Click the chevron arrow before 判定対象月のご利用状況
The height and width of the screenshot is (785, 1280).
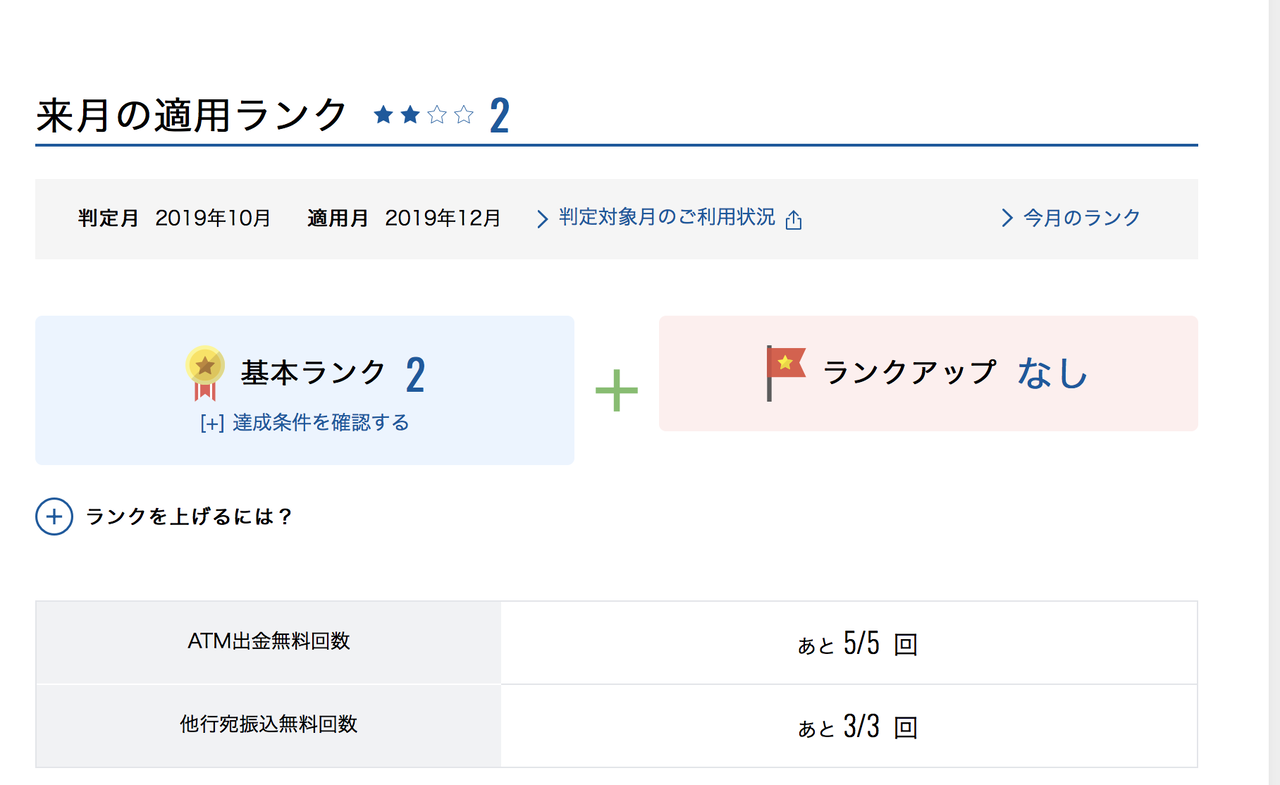click(543, 219)
